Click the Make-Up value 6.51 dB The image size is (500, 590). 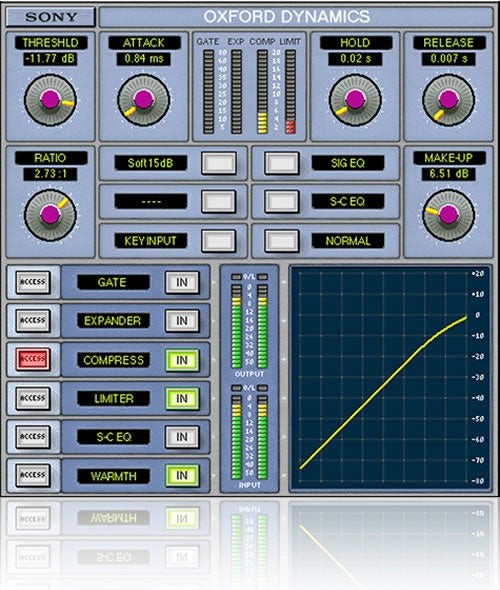[448, 174]
